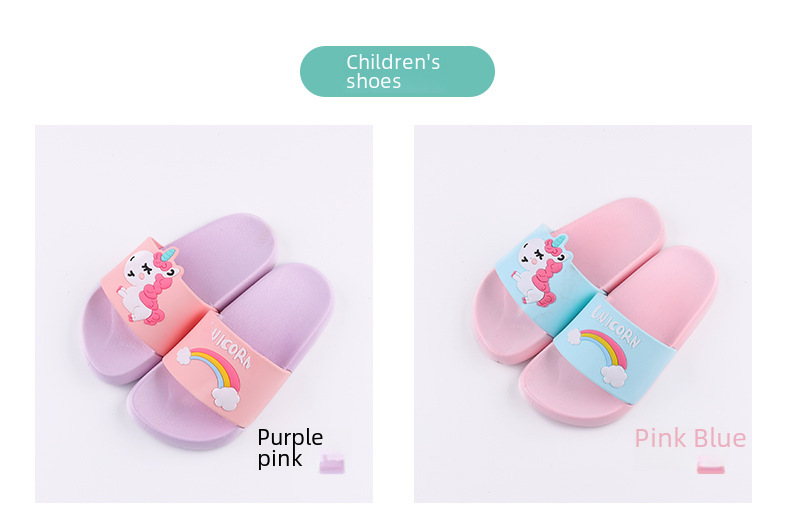Select the small pink swatch icon
This screenshot has width=790, height=527.
[x=710, y=465]
